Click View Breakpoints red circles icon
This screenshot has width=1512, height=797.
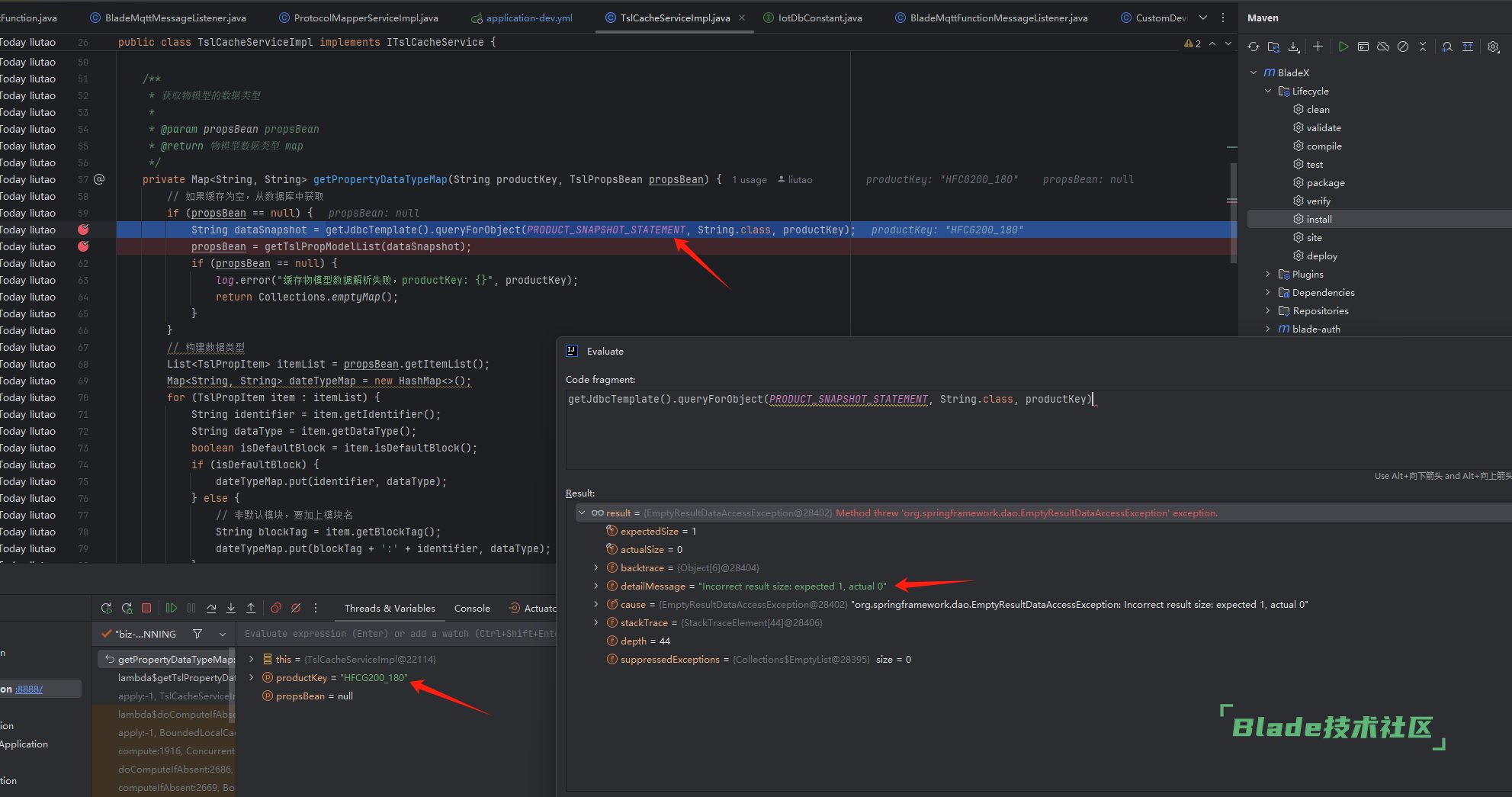pos(276,608)
